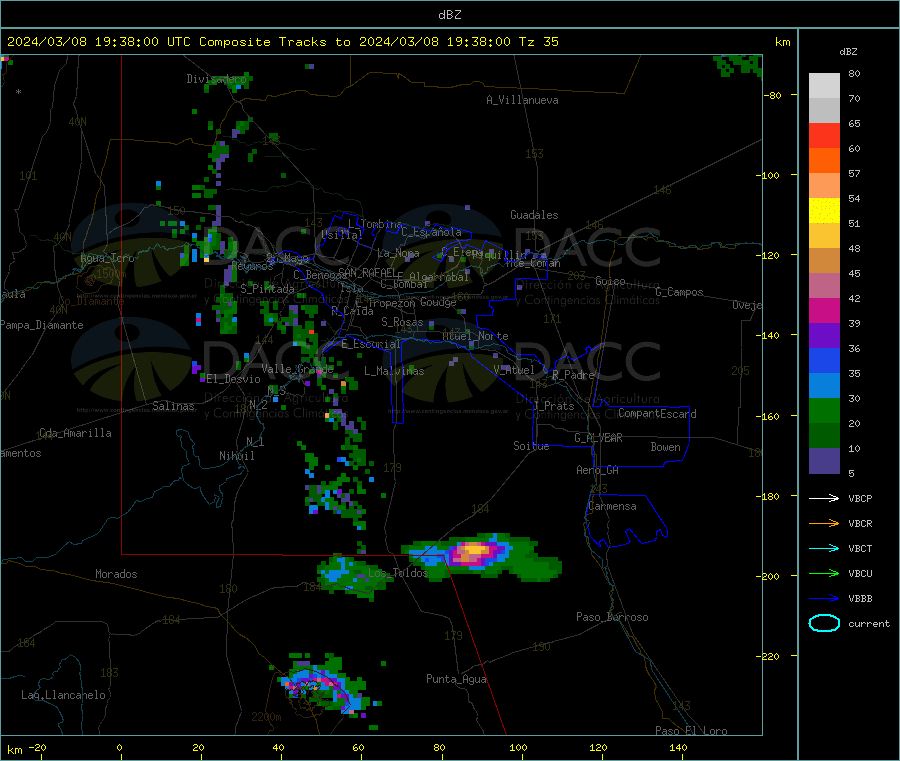This screenshot has width=900, height=761.
Task: Click the G_ALVEAR place label
Action: 598,438
